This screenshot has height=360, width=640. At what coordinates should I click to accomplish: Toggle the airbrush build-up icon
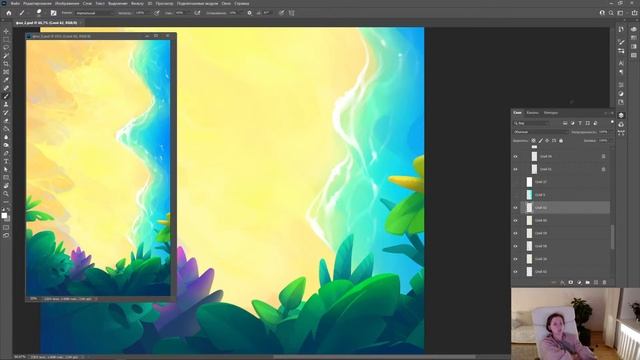[197, 13]
